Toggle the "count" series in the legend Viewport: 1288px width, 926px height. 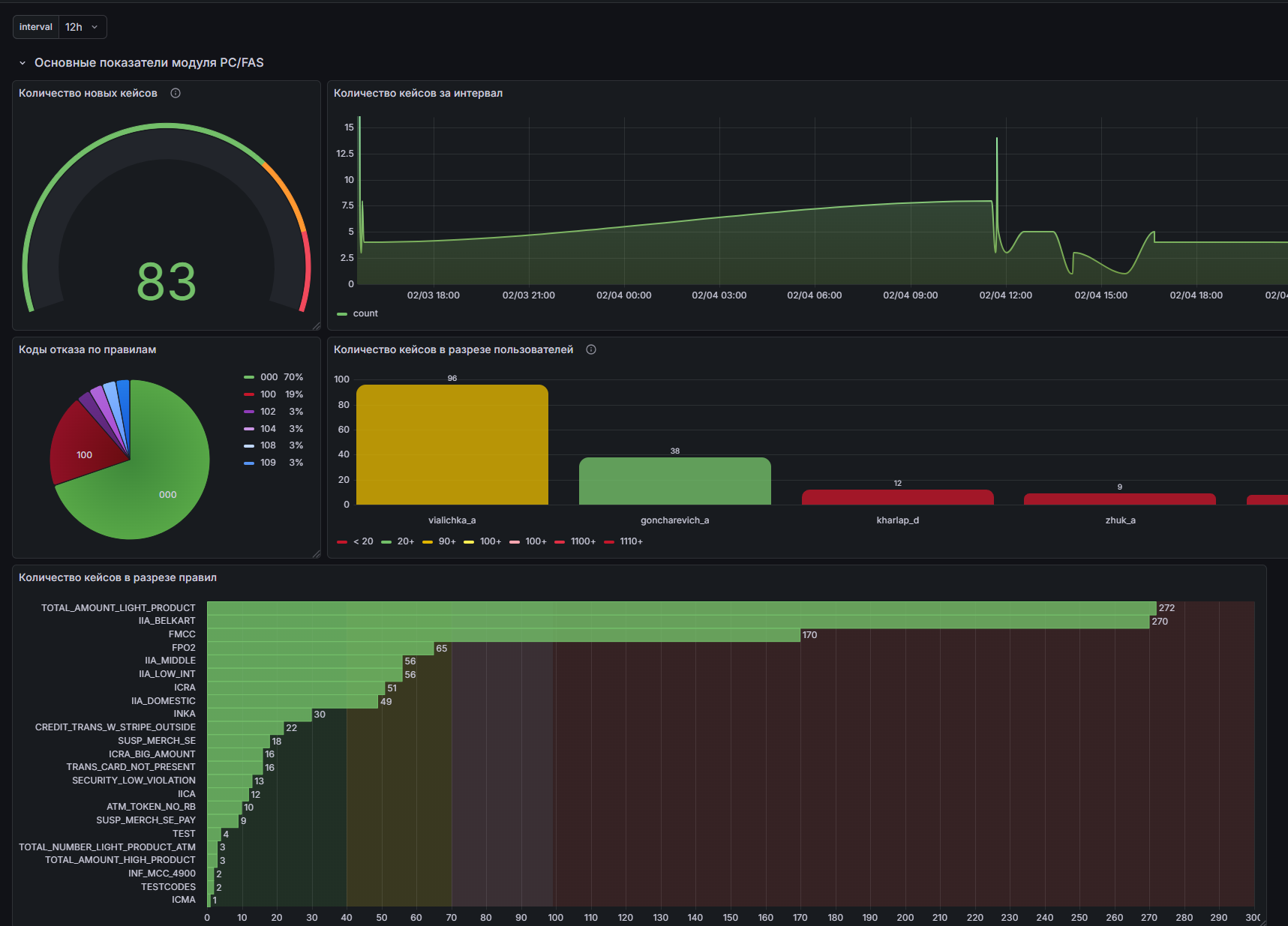(365, 313)
